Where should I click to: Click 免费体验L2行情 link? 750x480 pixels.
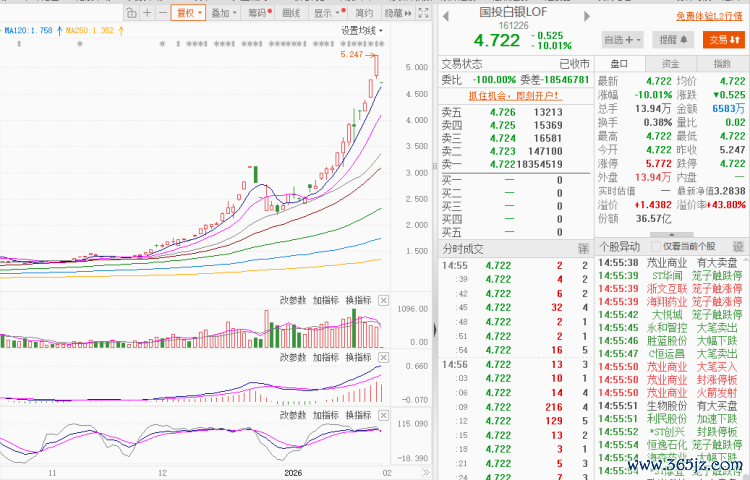[x=709, y=16]
